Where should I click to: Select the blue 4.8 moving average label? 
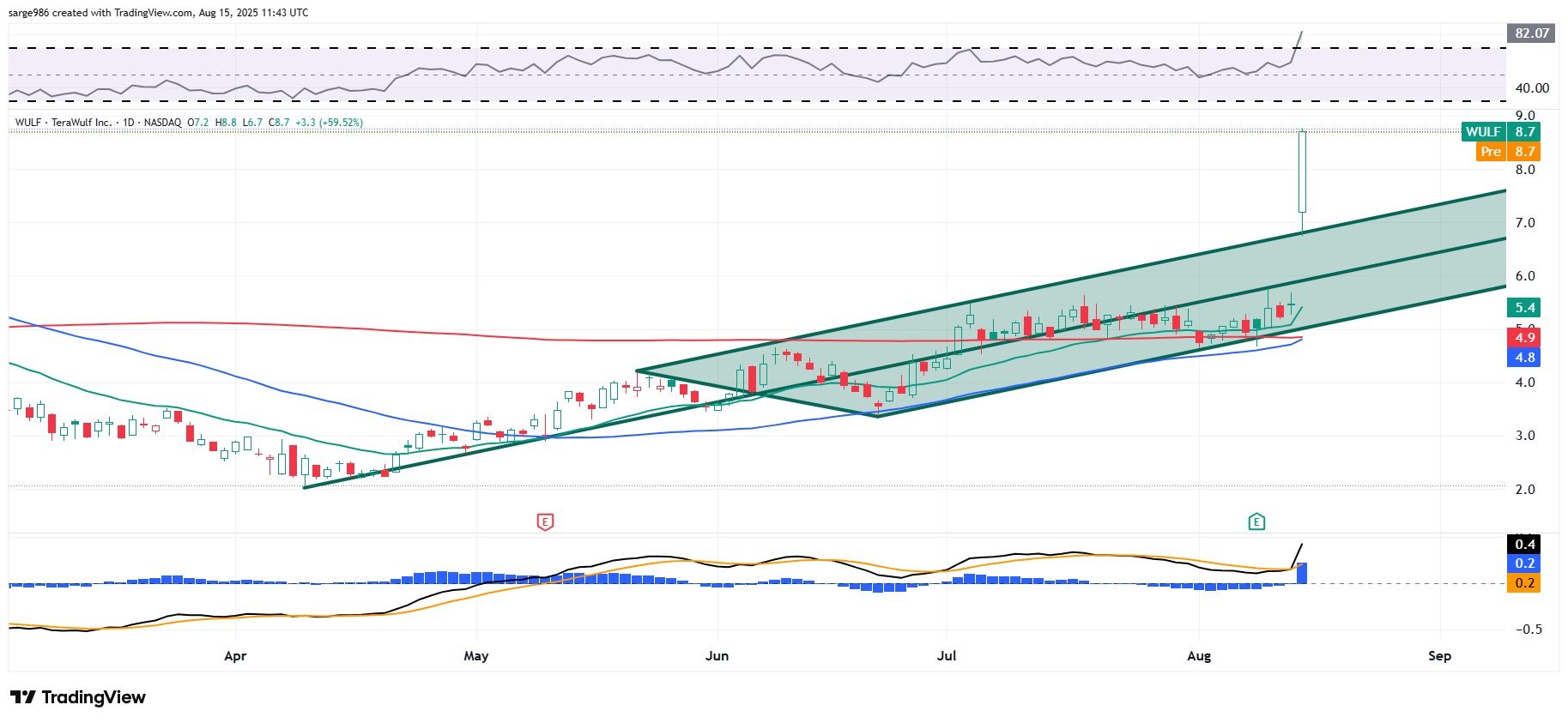pos(1524,358)
